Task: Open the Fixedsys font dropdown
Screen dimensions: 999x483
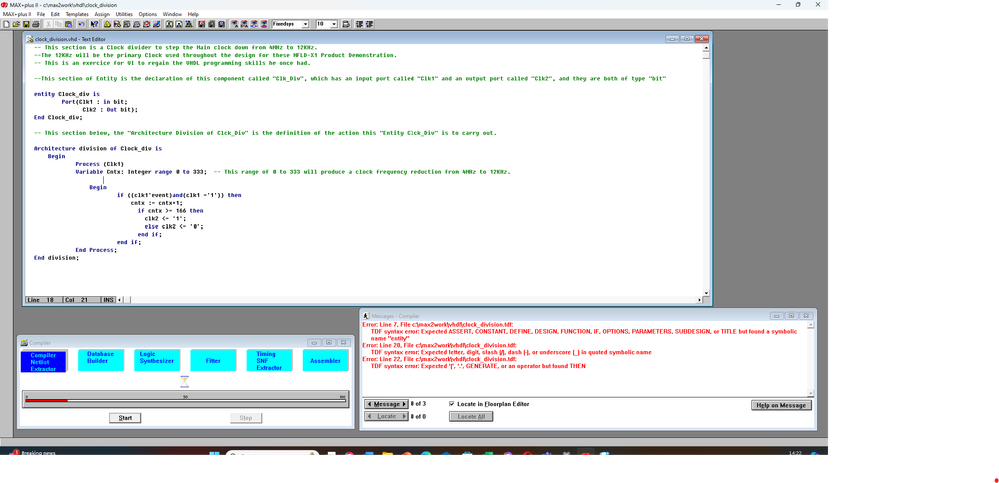Action: pyautogui.click(x=306, y=23)
